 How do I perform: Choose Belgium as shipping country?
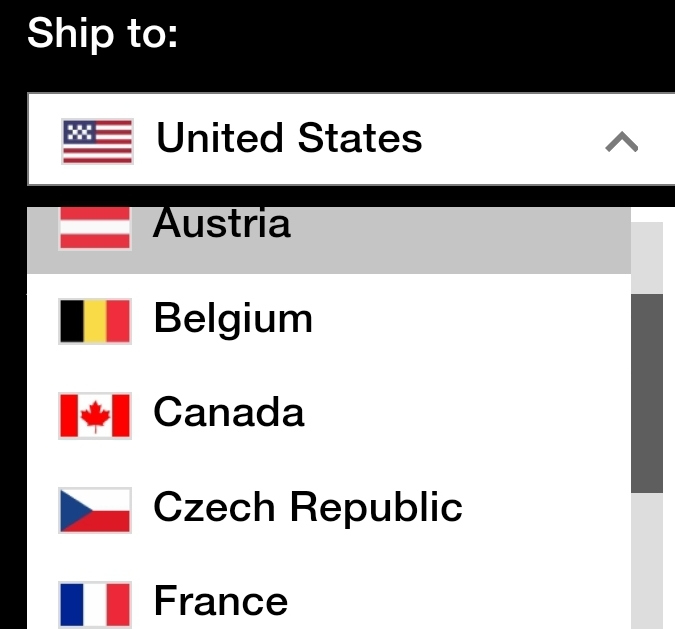[233, 320]
